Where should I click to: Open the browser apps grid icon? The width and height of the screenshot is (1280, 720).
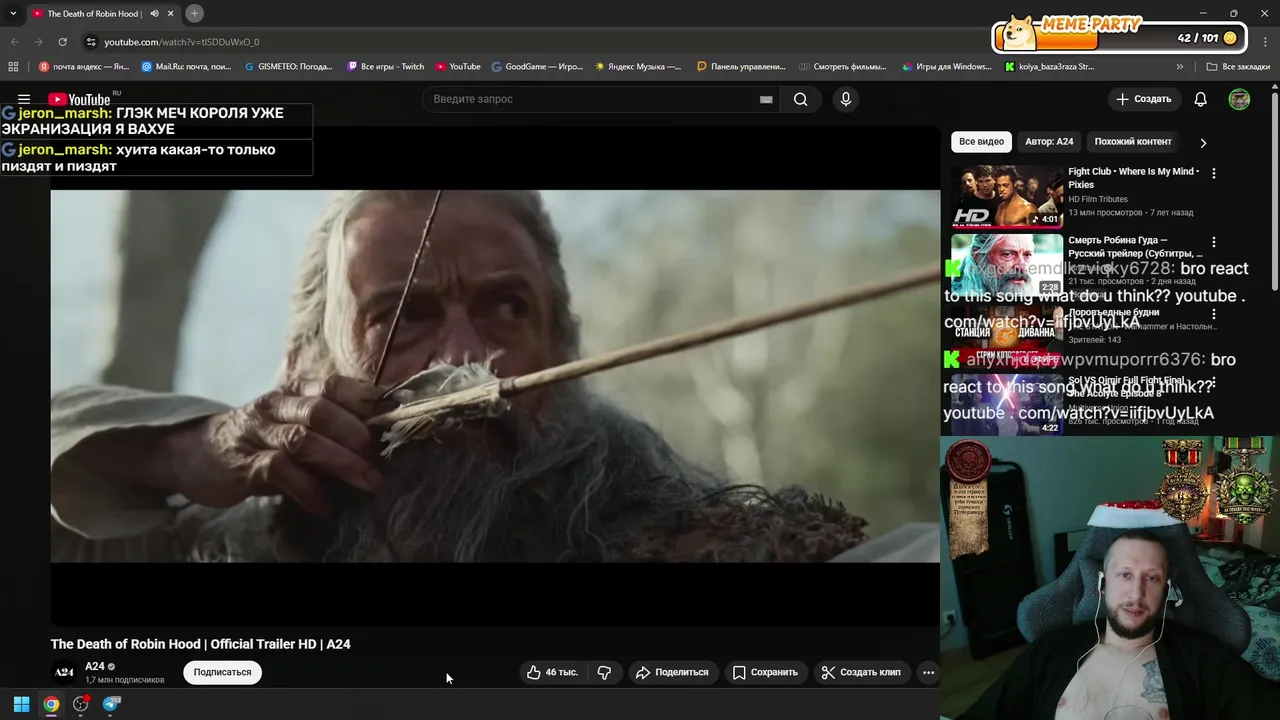click(x=13, y=67)
